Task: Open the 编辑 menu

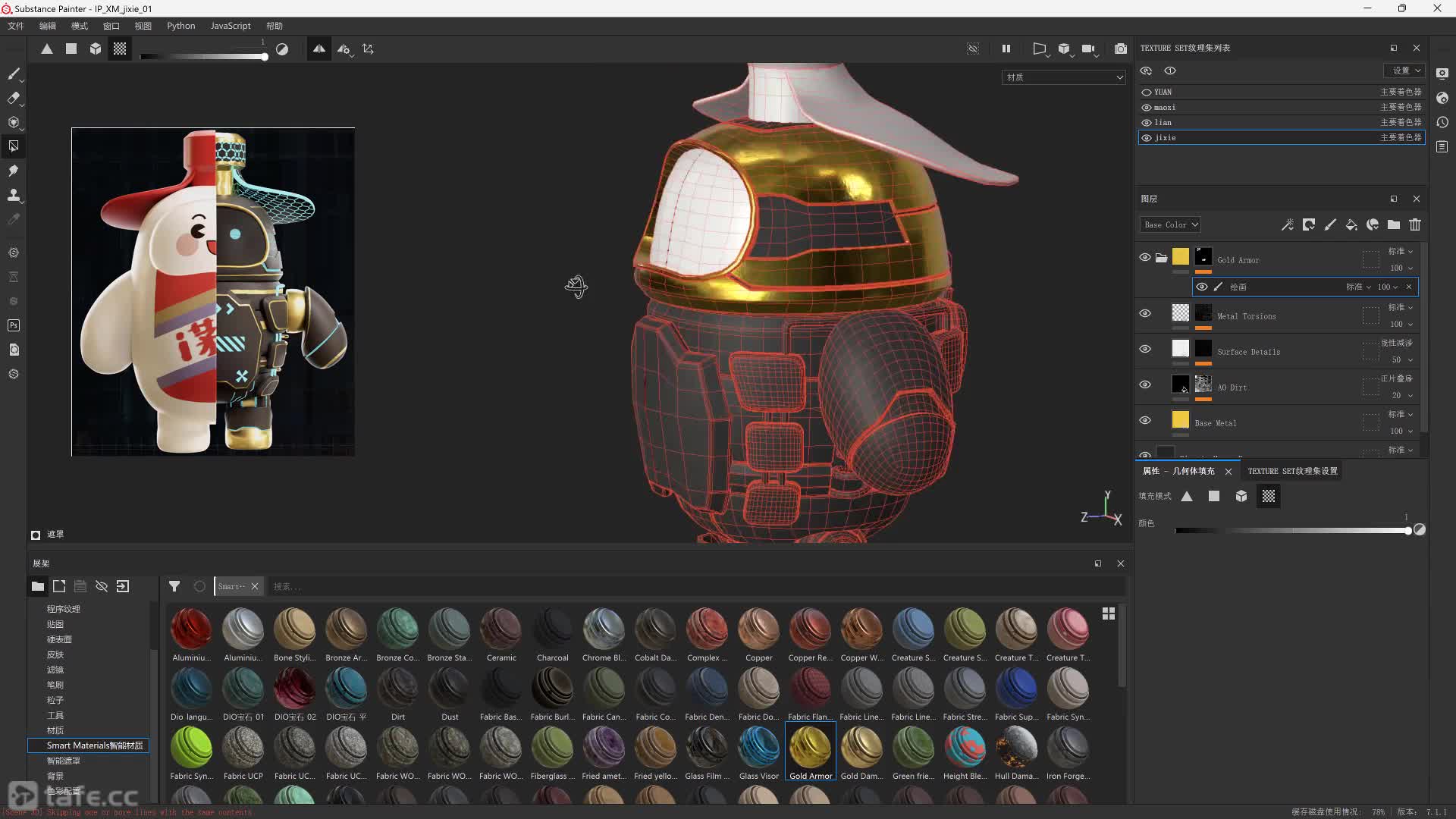Action: pyautogui.click(x=48, y=26)
